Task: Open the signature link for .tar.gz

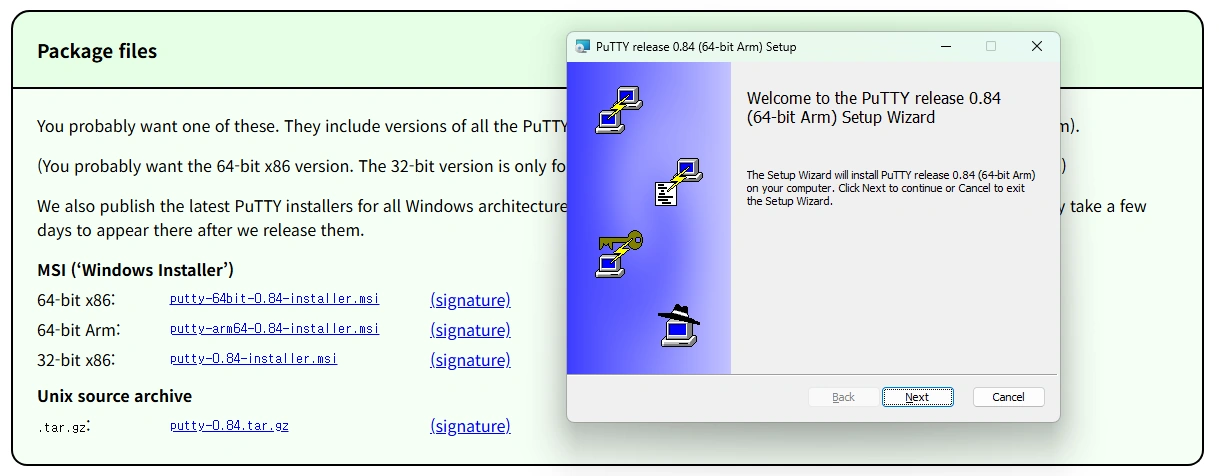Action: click(x=470, y=426)
